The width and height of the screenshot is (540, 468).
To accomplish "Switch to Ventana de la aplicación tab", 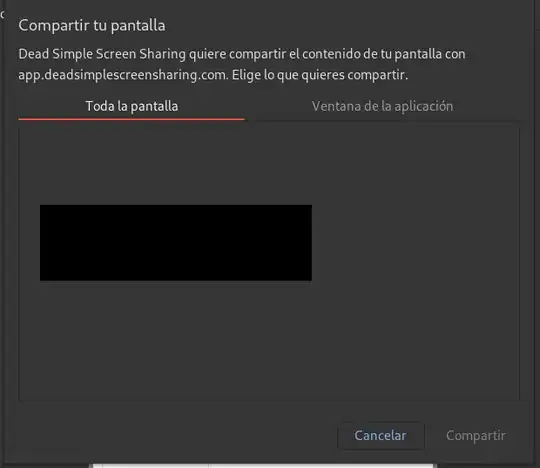I will tap(382, 106).
